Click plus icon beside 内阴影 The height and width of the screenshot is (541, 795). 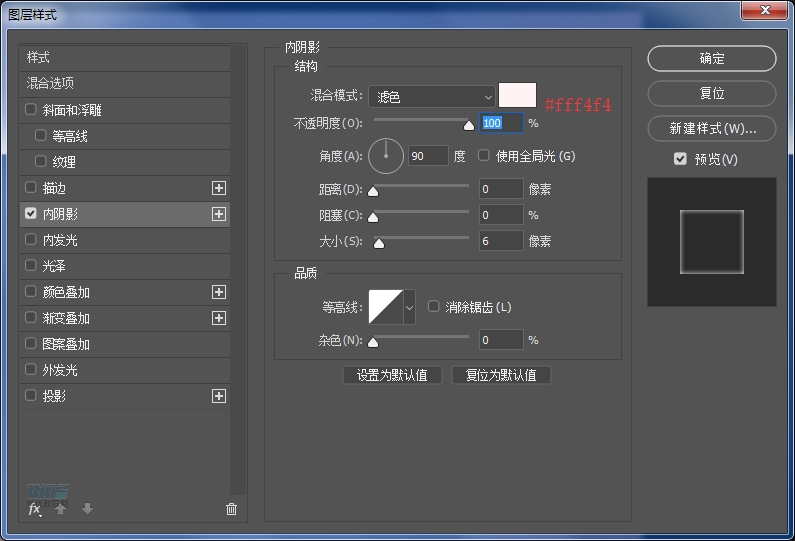coord(219,214)
